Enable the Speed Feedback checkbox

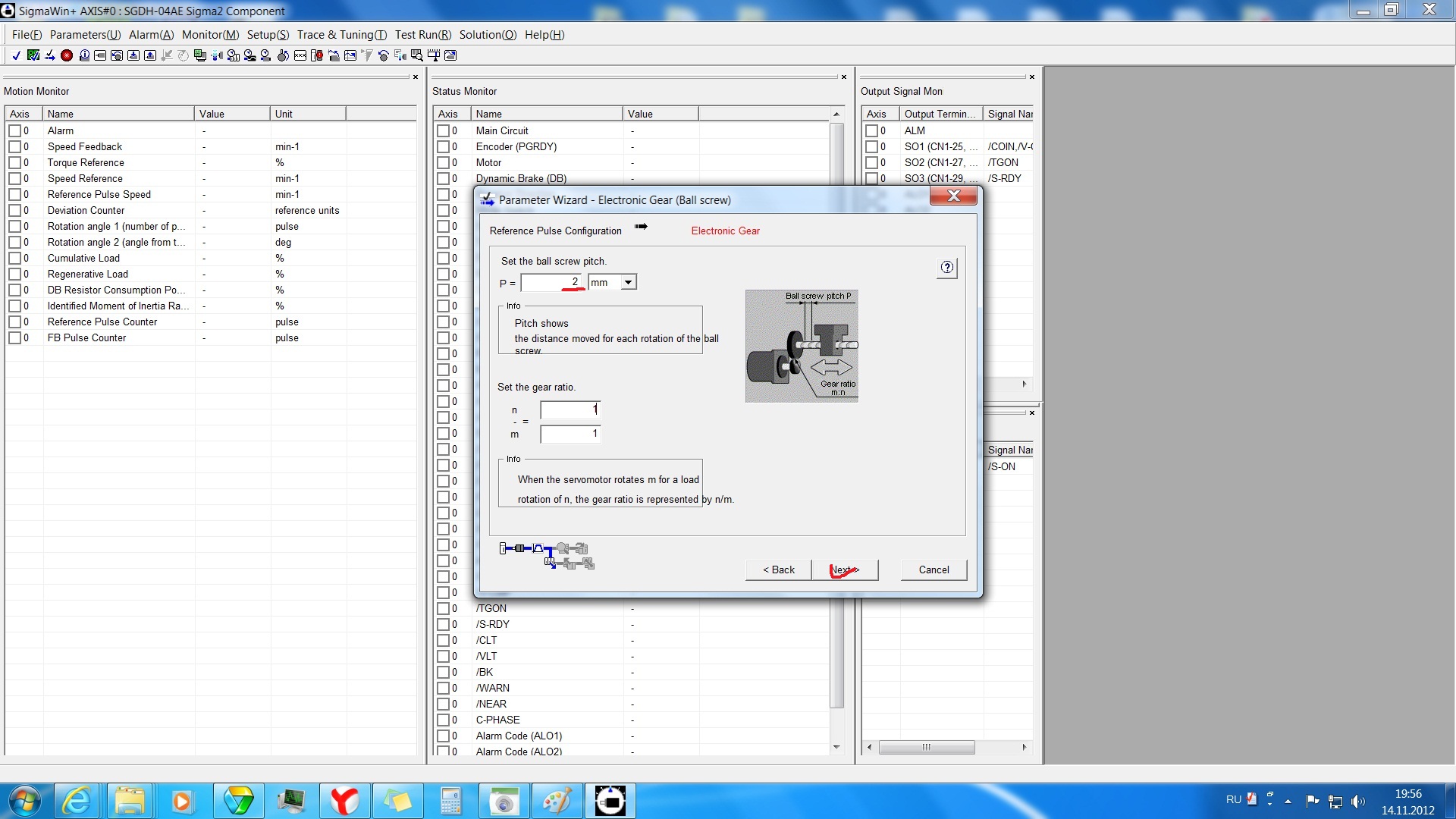pyautogui.click(x=14, y=147)
